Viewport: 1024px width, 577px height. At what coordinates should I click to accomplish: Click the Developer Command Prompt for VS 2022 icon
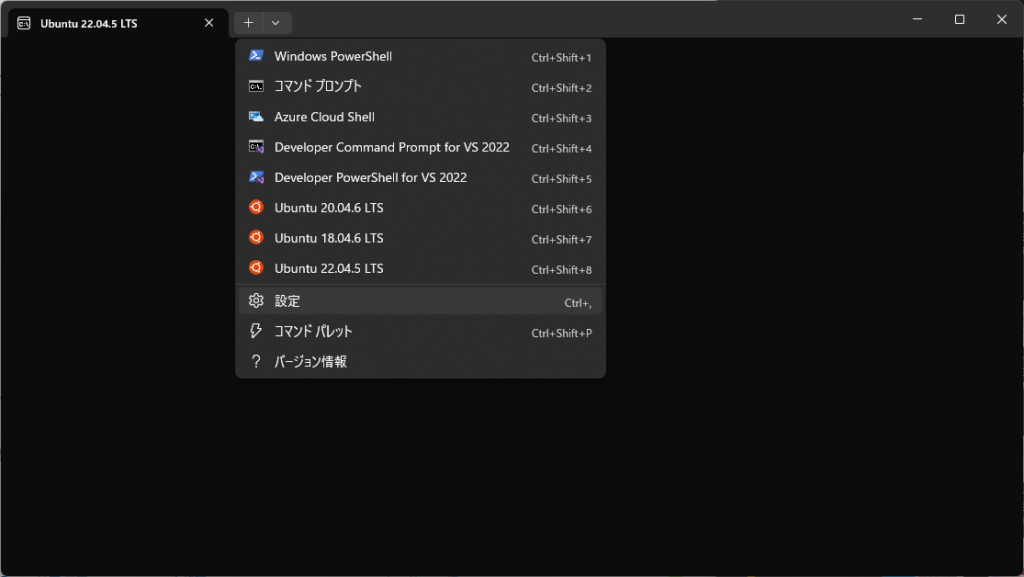257,147
